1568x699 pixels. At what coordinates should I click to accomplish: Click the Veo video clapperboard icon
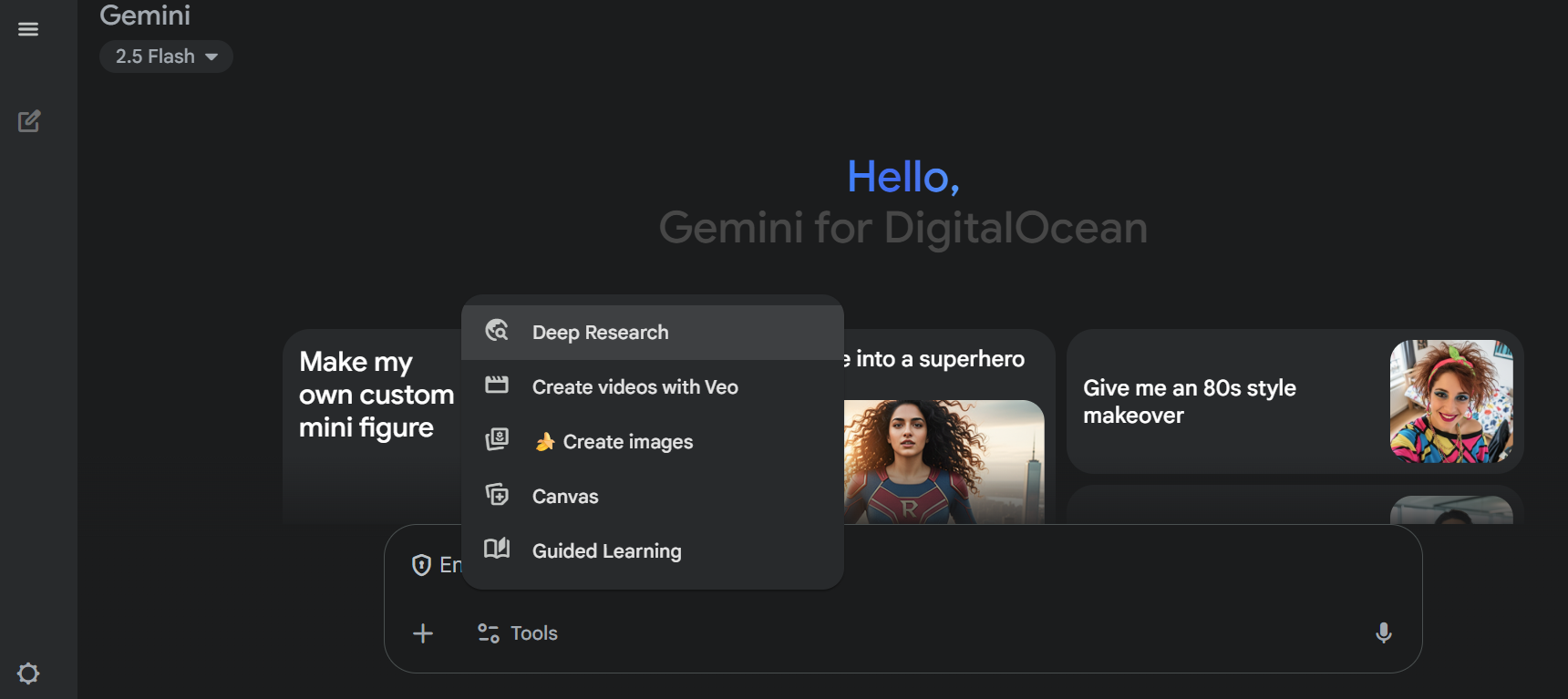coord(497,385)
